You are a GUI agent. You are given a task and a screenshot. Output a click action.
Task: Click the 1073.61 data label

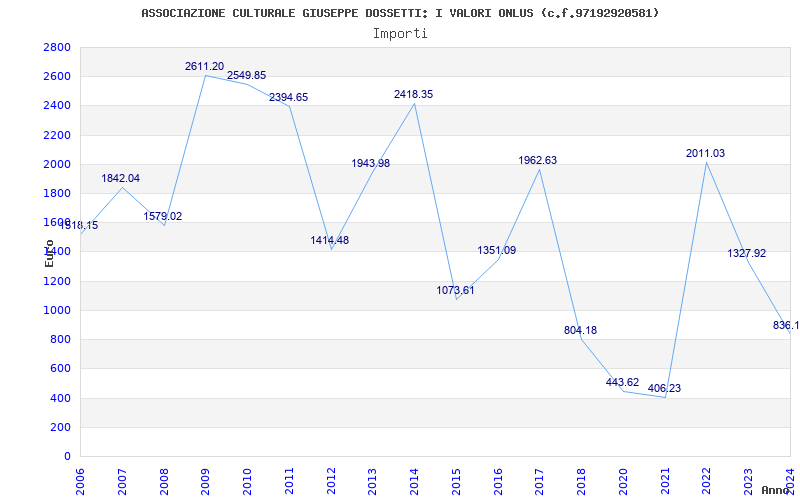tap(455, 290)
